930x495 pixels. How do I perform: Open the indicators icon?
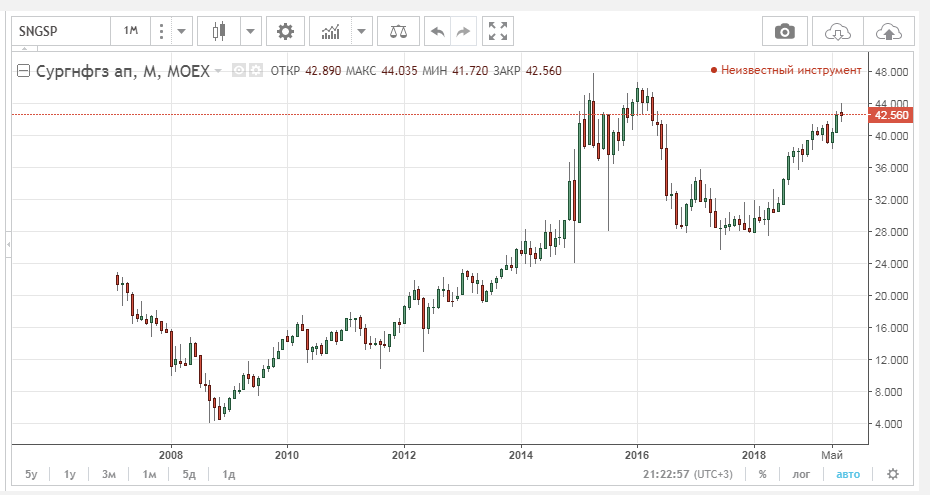(x=330, y=31)
